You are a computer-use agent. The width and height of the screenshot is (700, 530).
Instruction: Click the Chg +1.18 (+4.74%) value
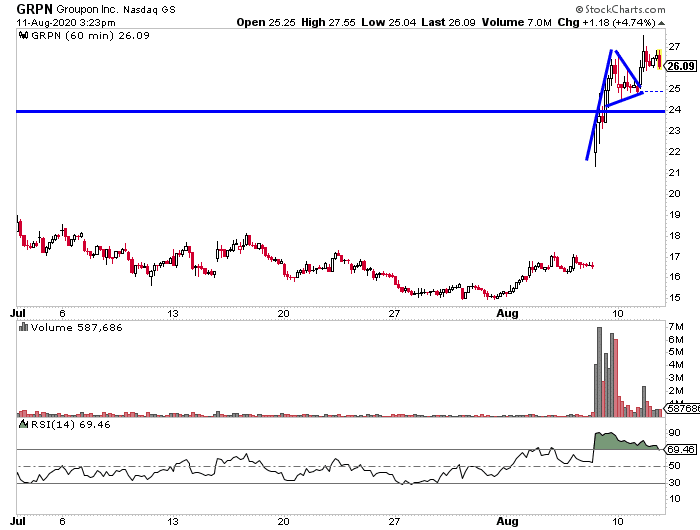pyautogui.click(x=607, y=22)
